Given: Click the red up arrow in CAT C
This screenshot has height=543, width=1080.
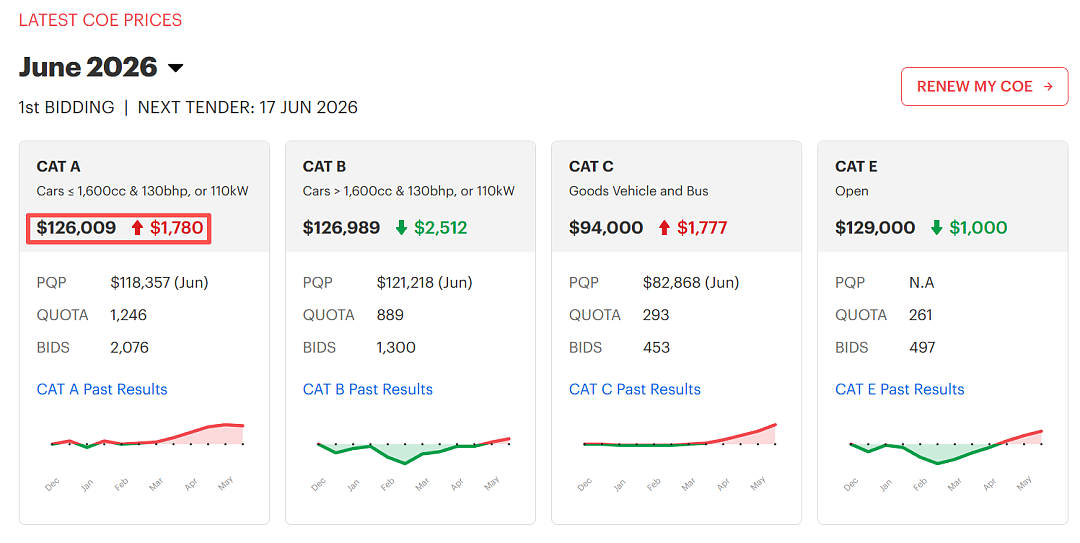Looking at the screenshot, I should [x=664, y=227].
